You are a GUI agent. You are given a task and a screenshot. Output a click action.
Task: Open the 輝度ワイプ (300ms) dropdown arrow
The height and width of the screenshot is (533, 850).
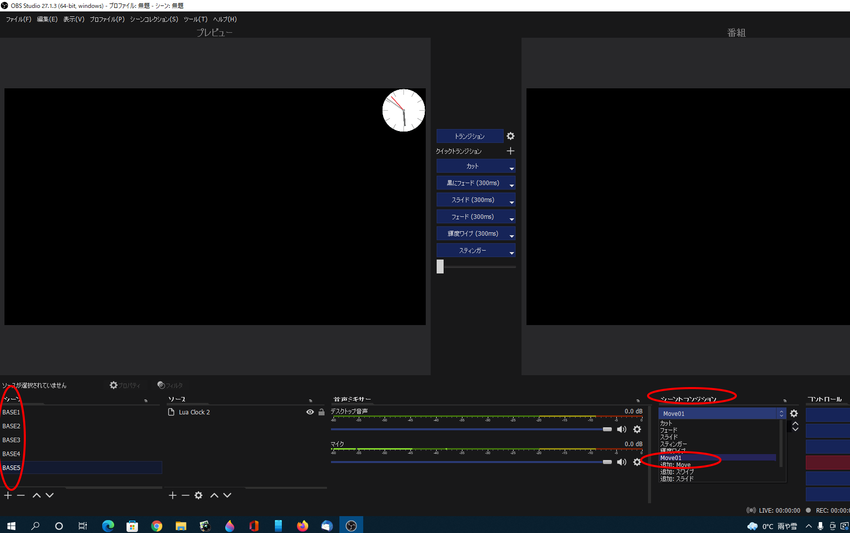(511, 235)
